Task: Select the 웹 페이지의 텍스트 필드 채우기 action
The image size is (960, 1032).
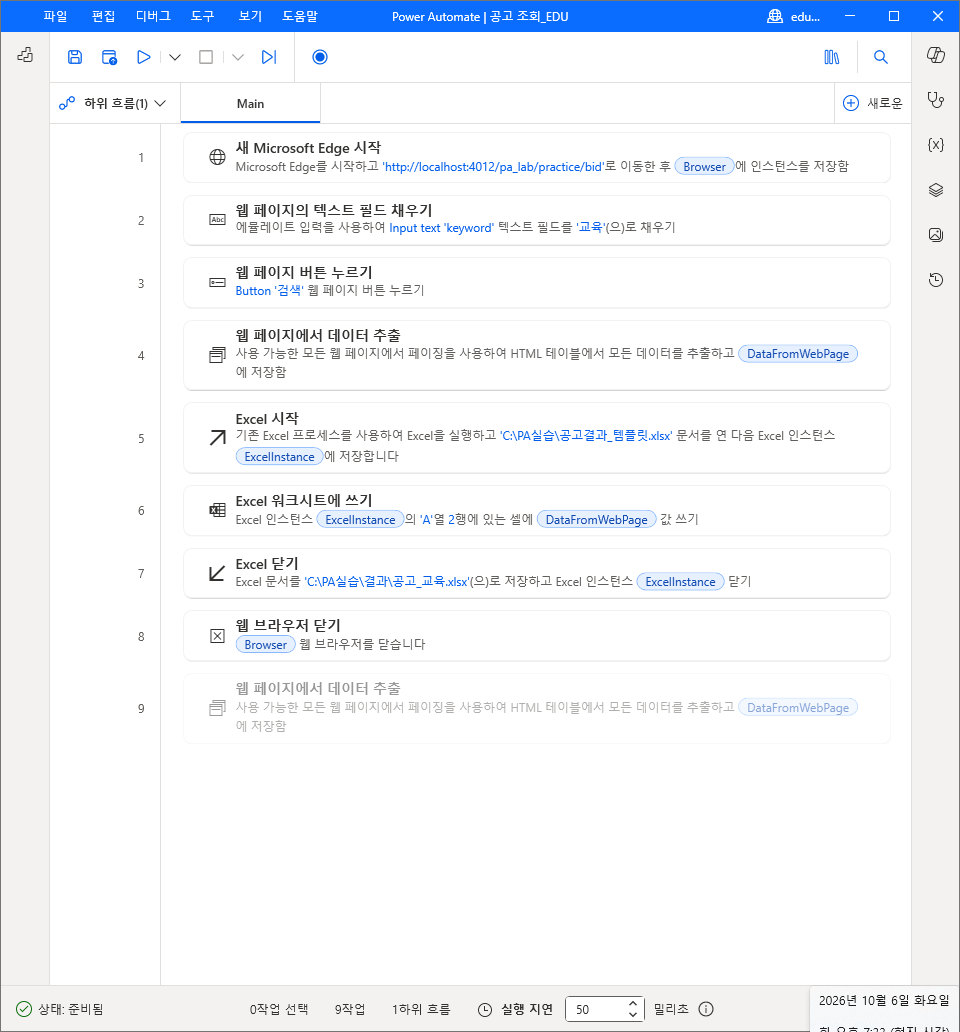Action: click(x=537, y=220)
